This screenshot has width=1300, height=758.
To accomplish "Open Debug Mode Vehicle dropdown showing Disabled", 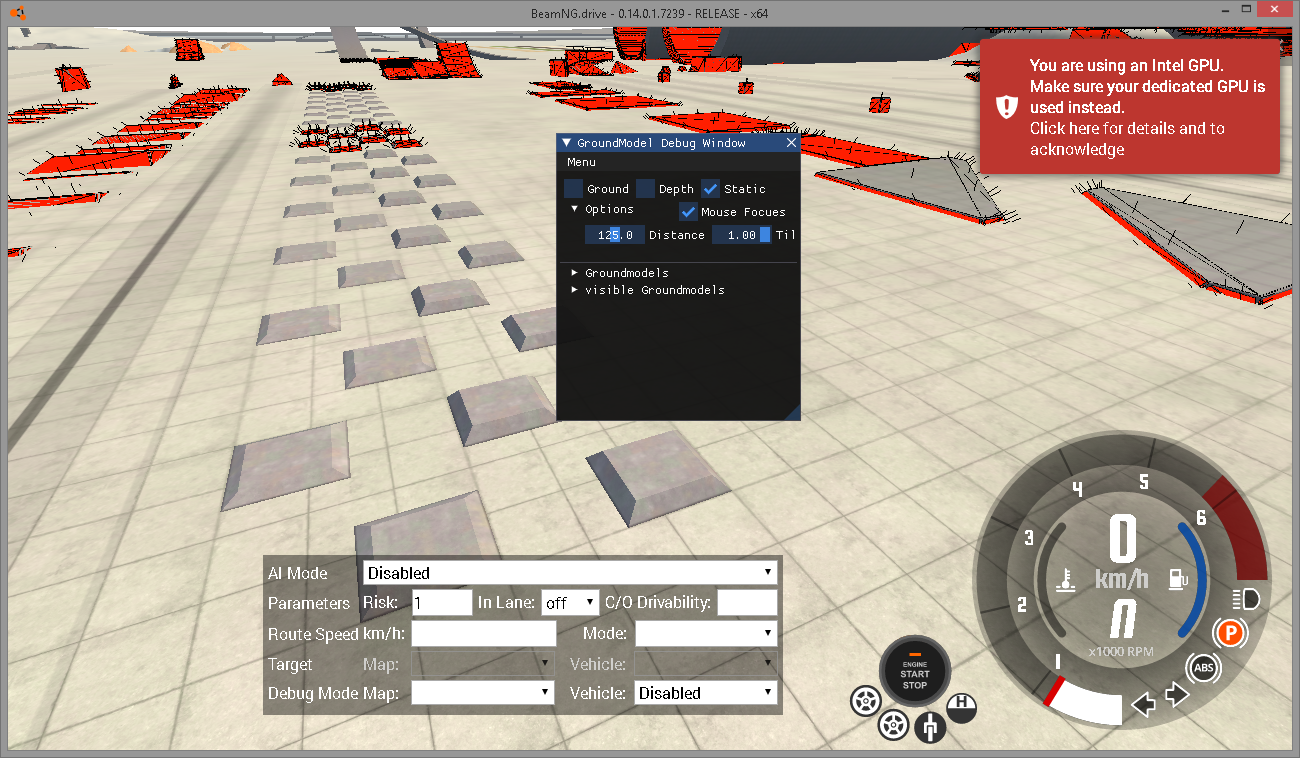I will click(x=706, y=692).
